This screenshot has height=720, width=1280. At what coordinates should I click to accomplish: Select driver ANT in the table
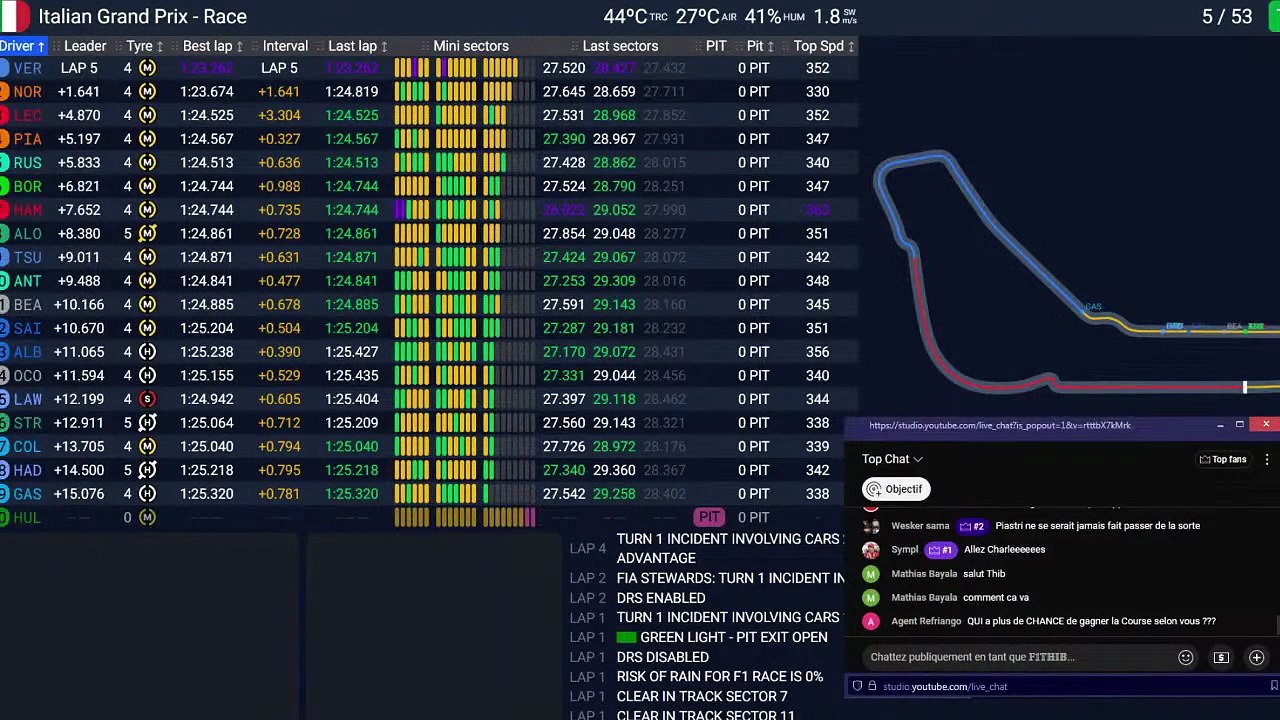click(x=27, y=281)
